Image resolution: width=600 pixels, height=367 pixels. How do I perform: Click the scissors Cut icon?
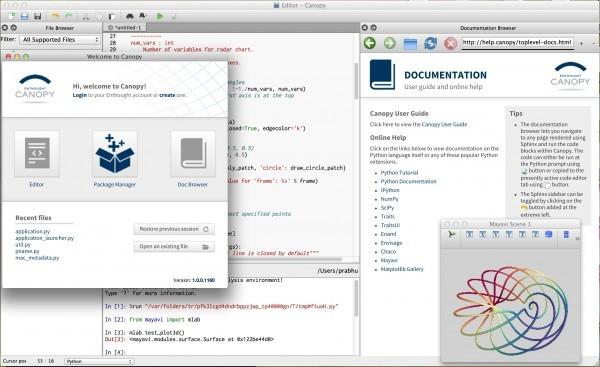tap(86, 16)
